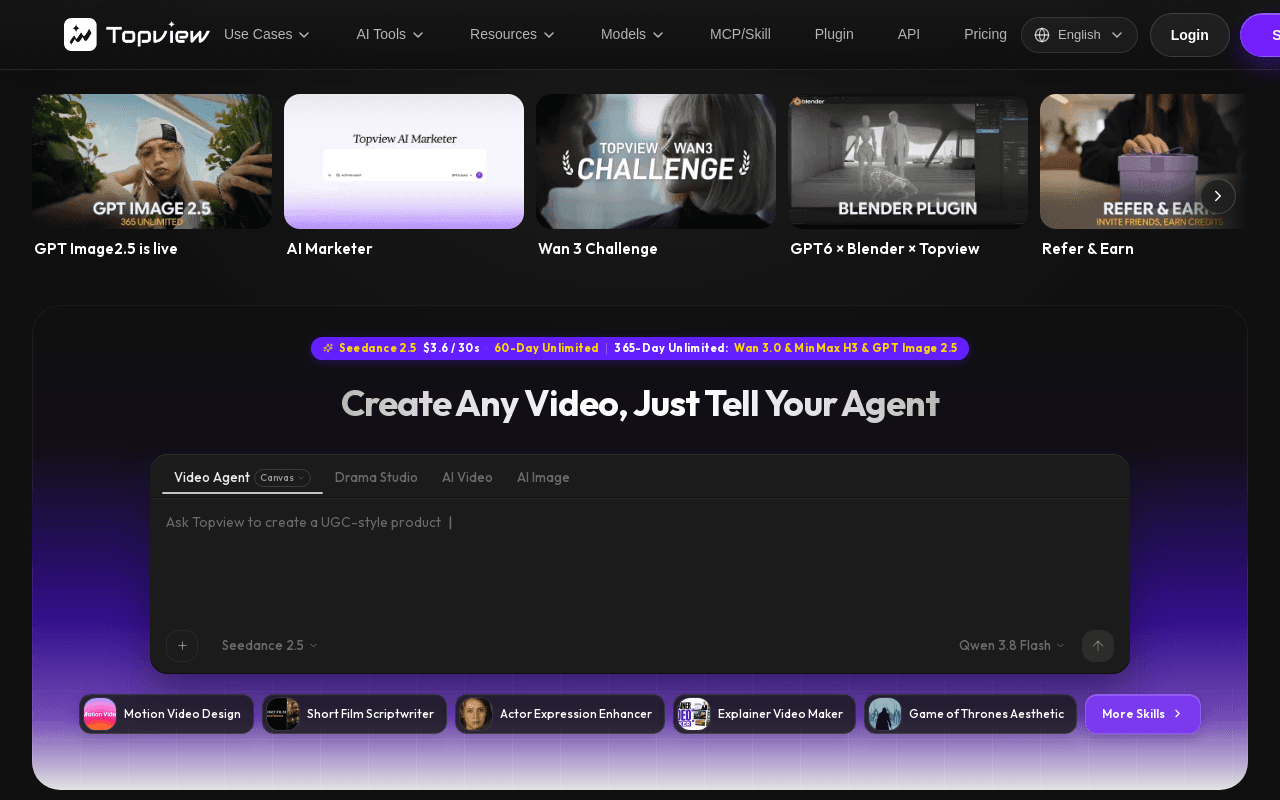
Task: Click the '60-Day Unlimited' banner text
Action: point(546,348)
